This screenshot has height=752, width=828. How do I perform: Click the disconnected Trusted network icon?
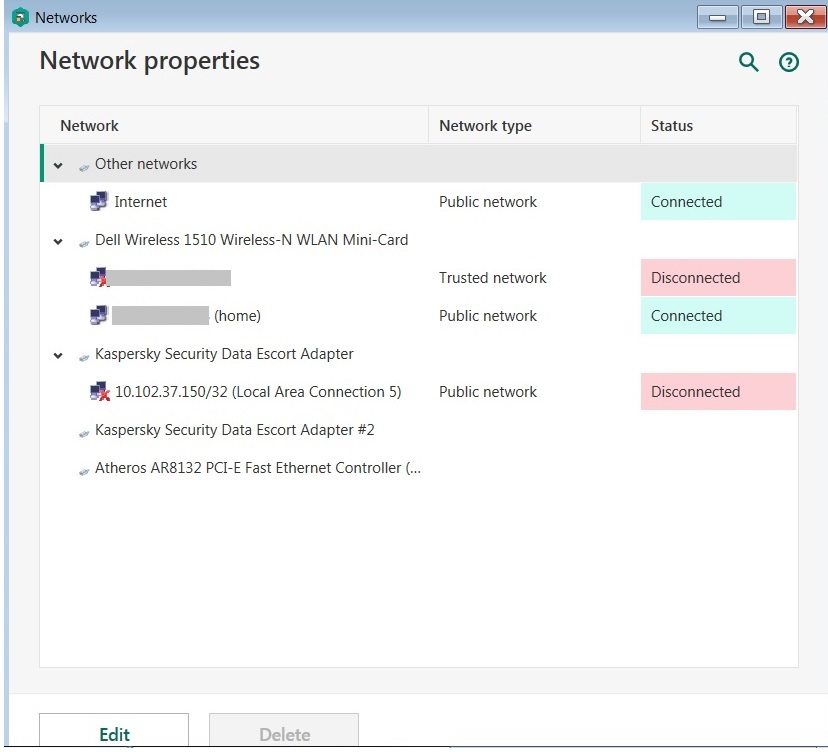99,278
